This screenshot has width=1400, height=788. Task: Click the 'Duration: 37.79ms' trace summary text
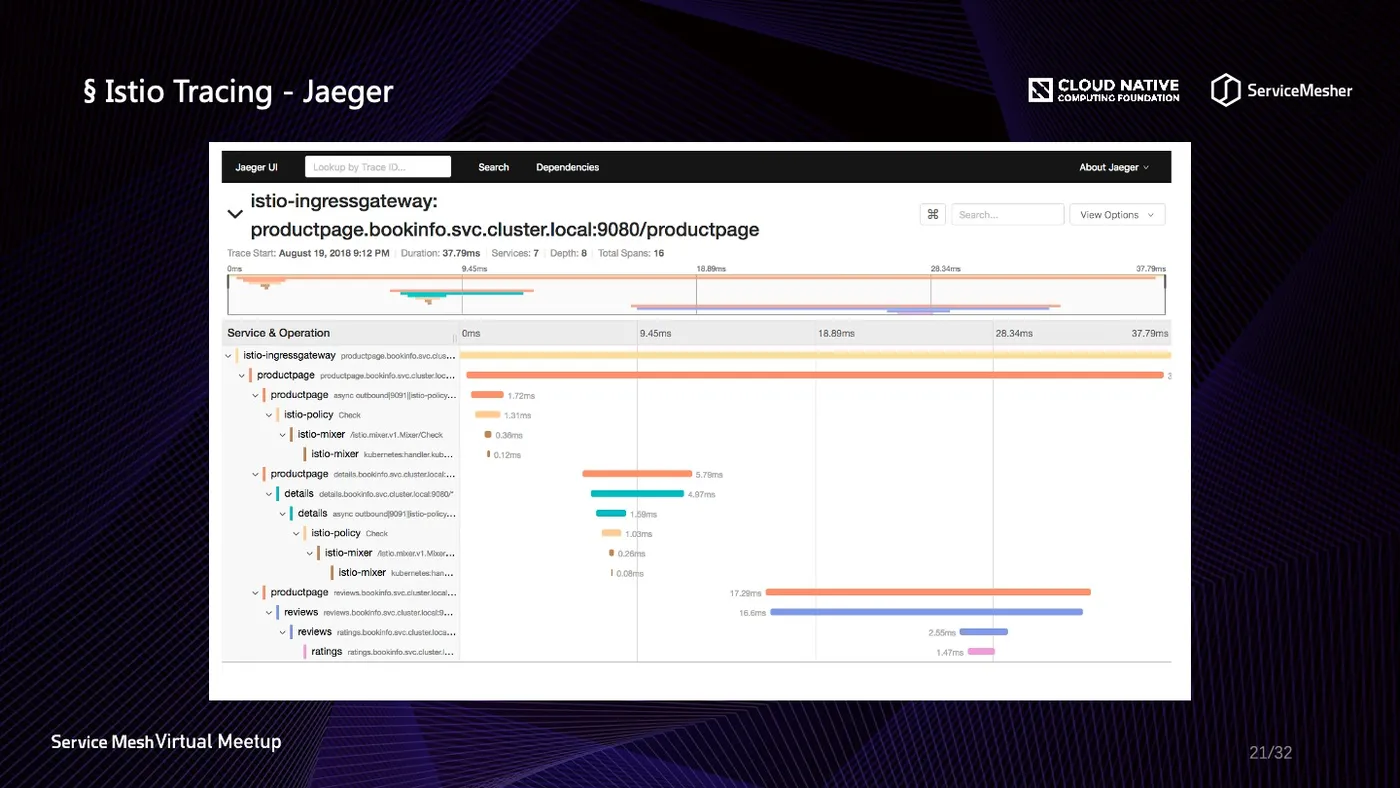click(x=440, y=253)
